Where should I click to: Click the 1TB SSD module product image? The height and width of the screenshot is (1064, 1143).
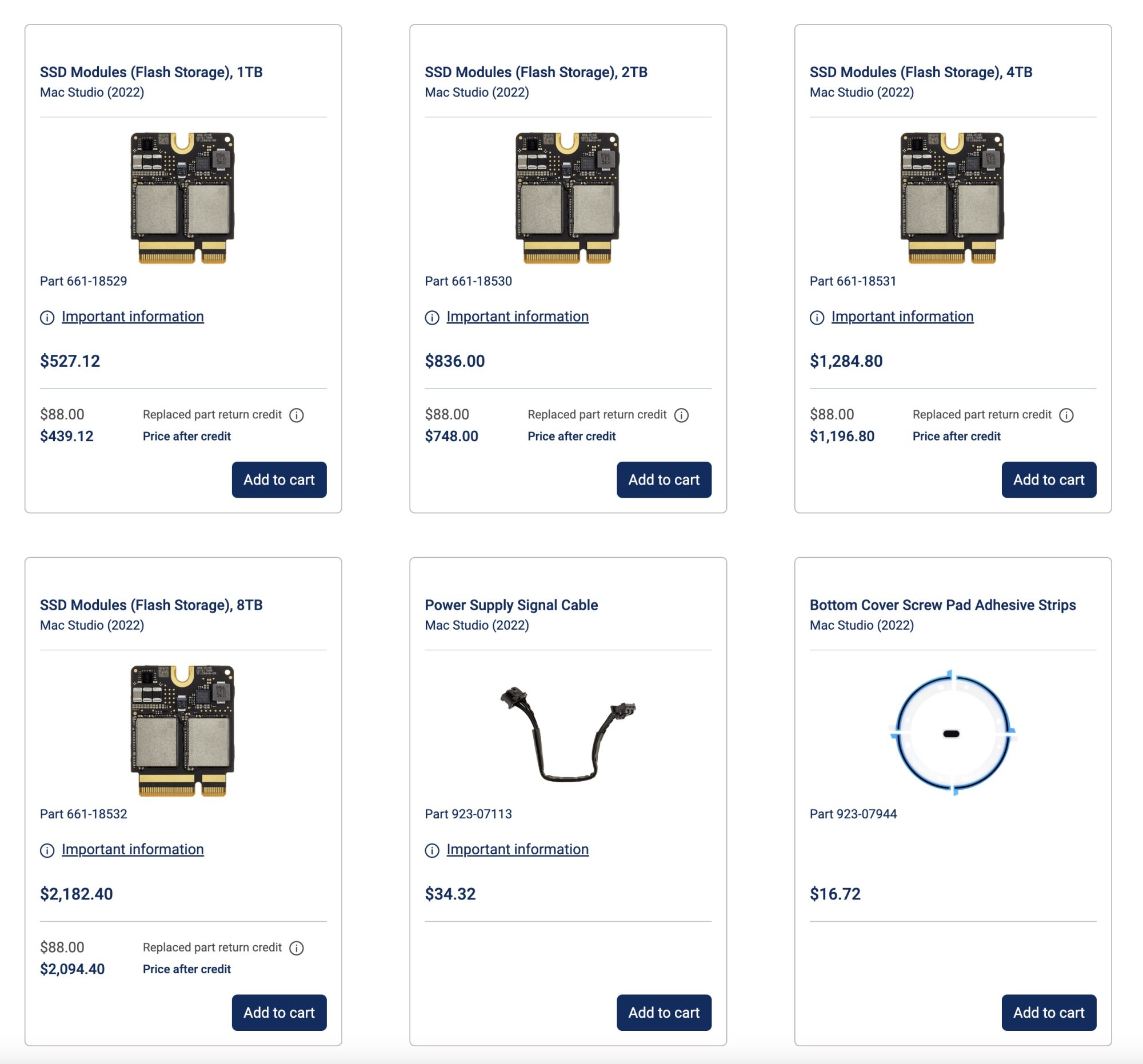click(x=182, y=198)
